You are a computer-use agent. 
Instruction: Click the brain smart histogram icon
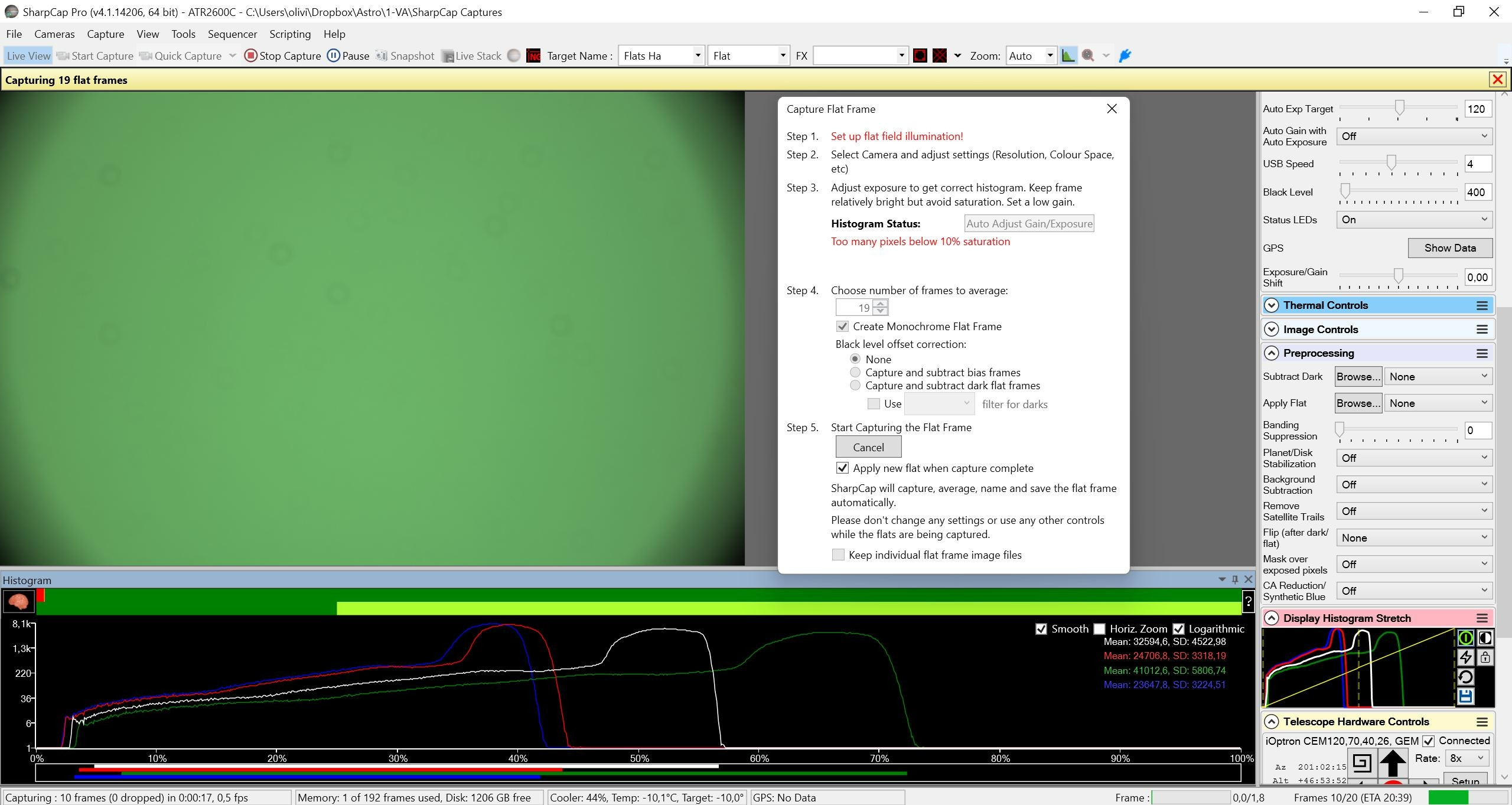click(18, 601)
